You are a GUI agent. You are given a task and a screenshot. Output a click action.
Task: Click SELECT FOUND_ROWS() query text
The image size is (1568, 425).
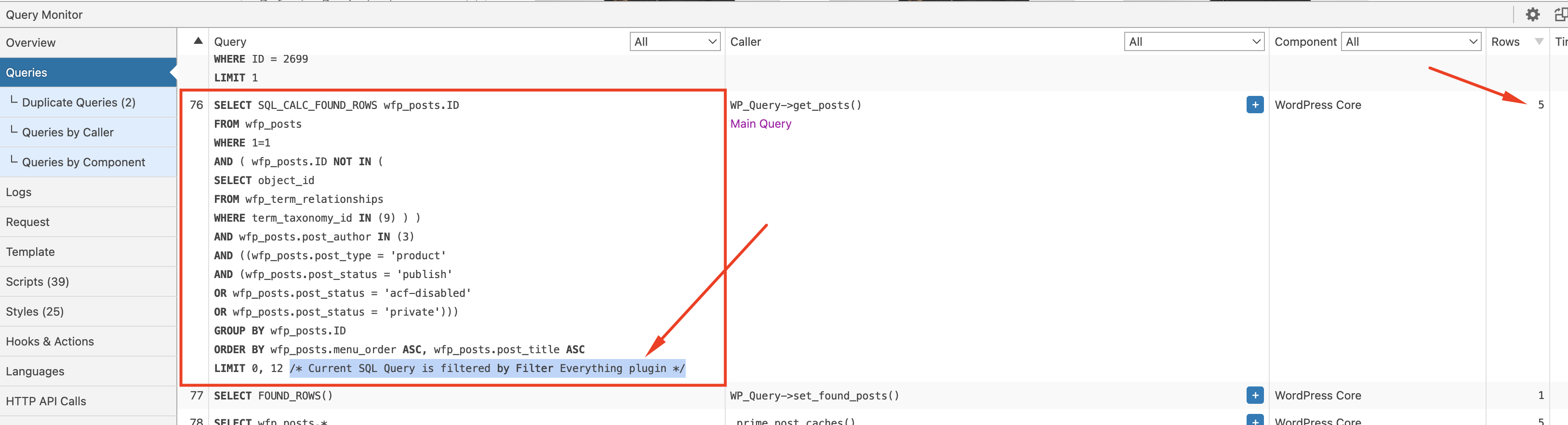pos(273,395)
